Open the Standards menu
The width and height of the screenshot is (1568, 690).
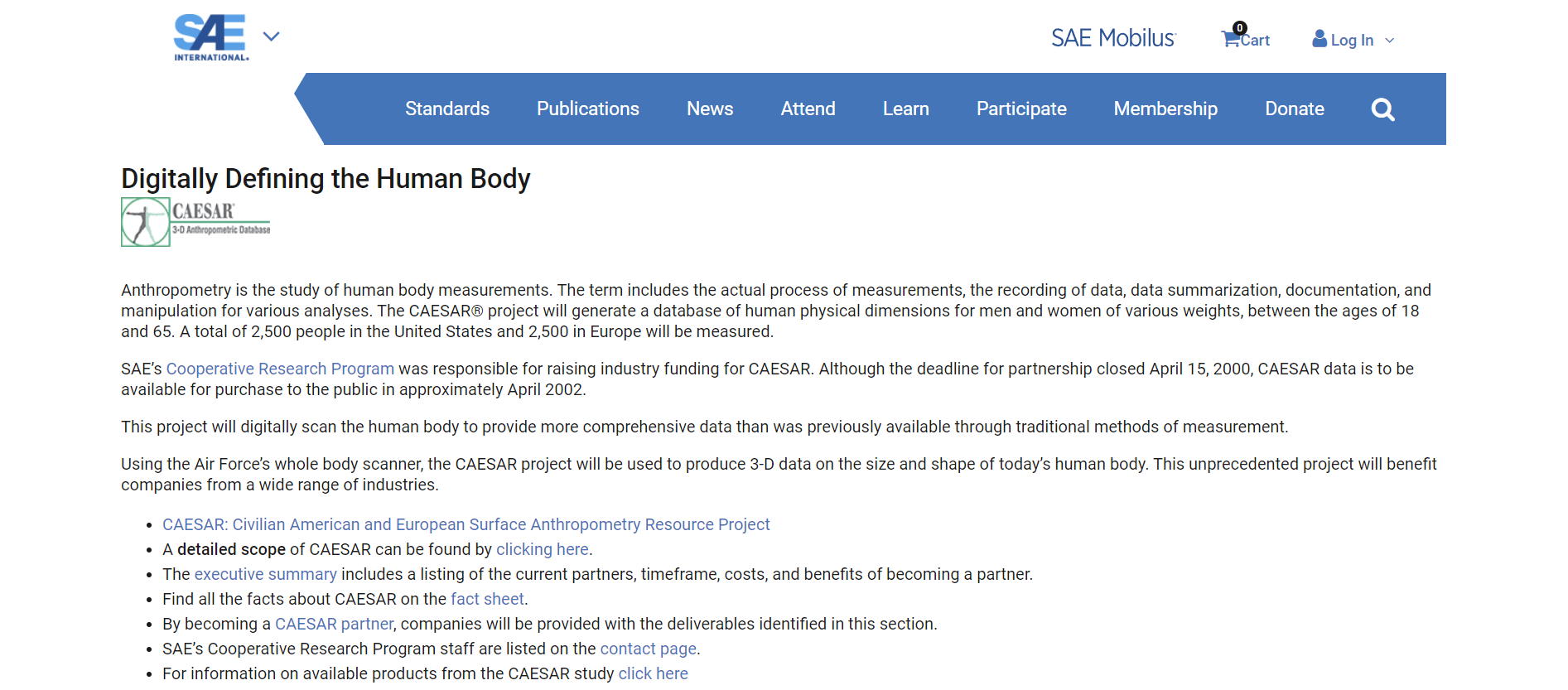coord(447,109)
